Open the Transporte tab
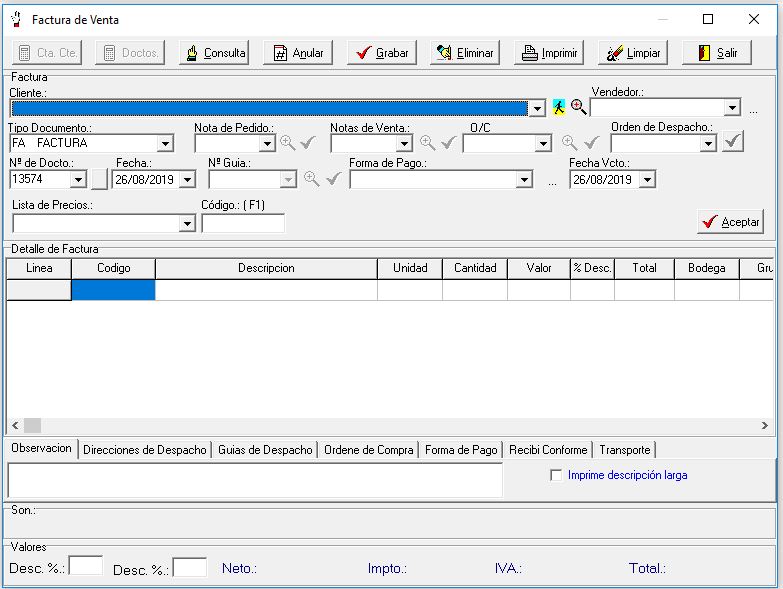The image size is (783, 589). tap(624, 450)
